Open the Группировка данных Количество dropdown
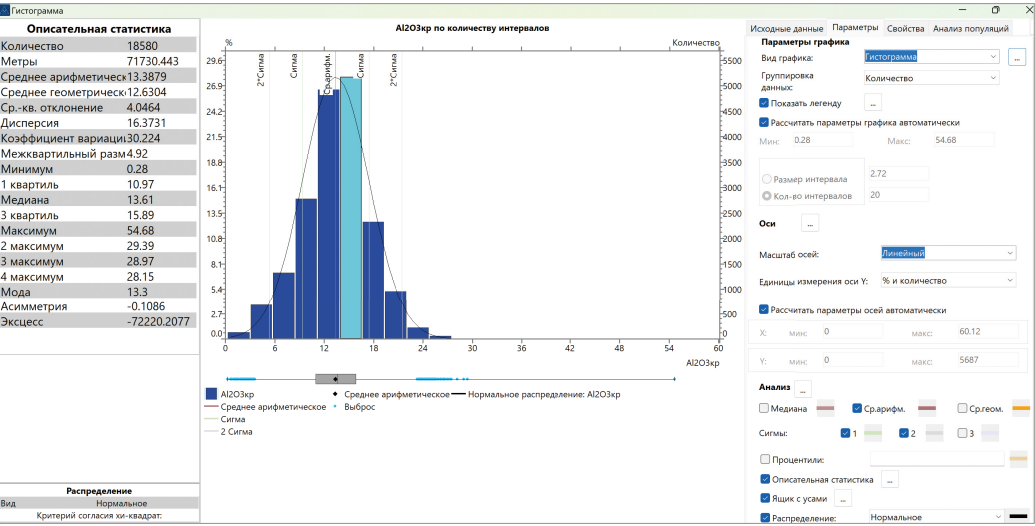Image resolution: width=1035 pixels, height=526 pixels. (x=931, y=78)
